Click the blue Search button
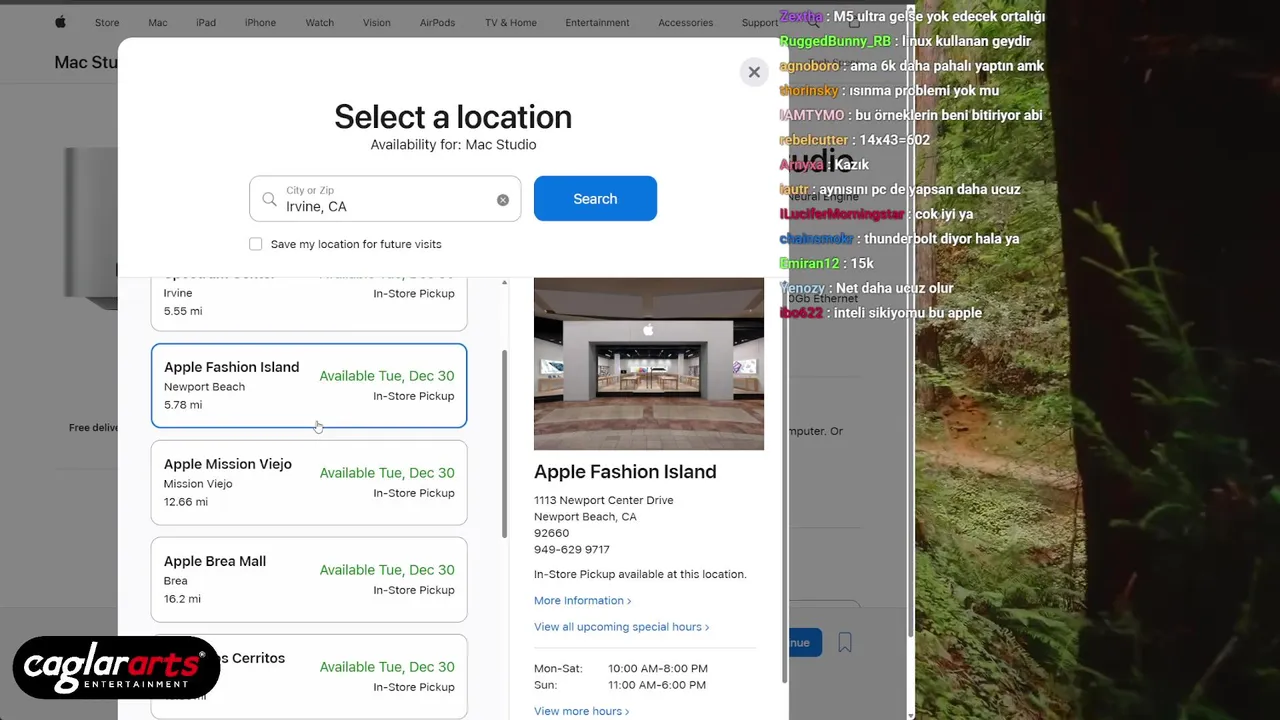Image resolution: width=1280 pixels, height=720 pixels. pos(595,199)
